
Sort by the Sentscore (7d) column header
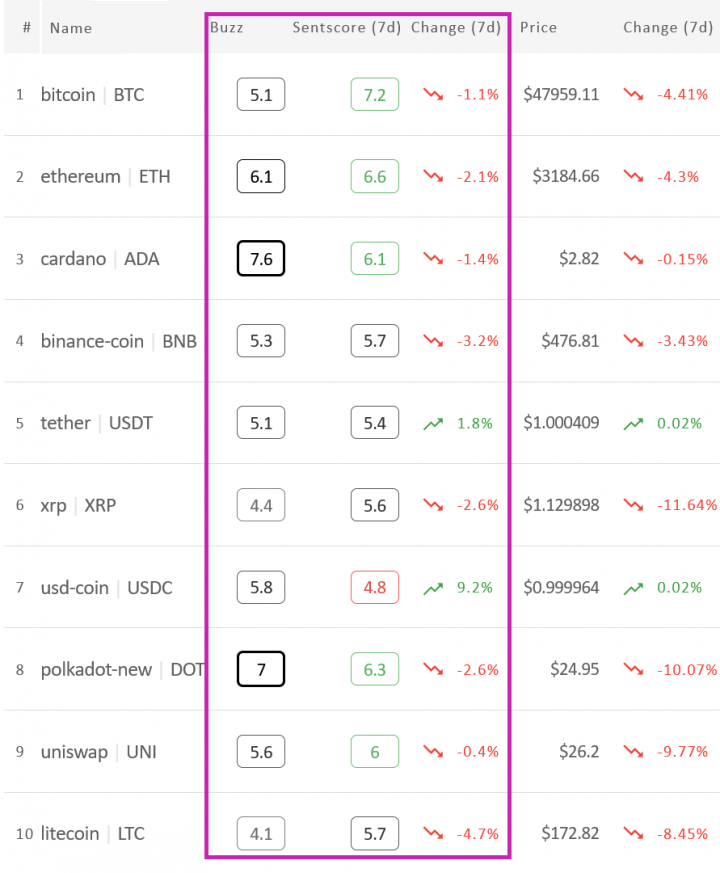tap(346, 27)
